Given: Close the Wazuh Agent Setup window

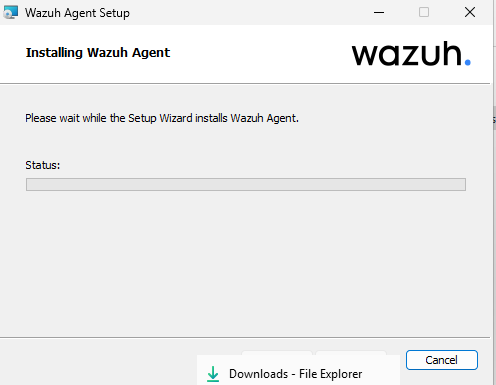Looking at the screenshot, I should click(470, 12).
